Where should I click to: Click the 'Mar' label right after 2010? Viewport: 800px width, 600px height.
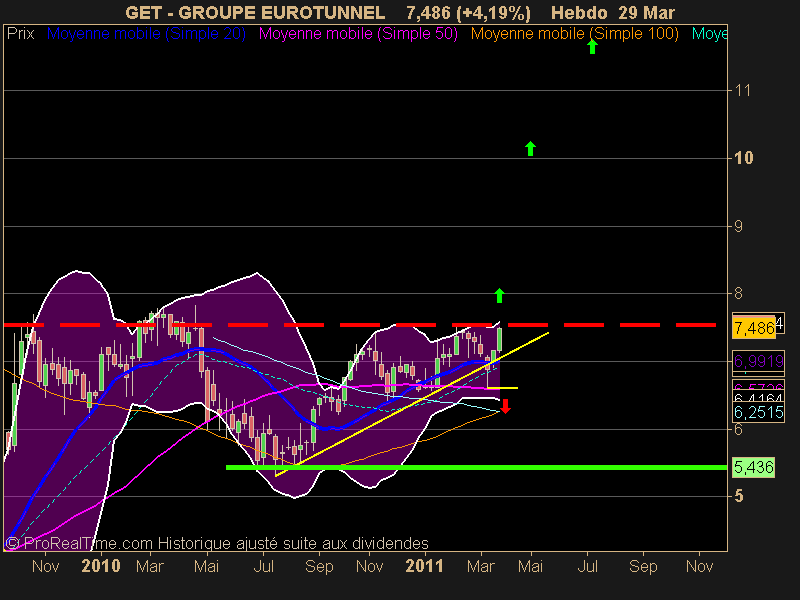pyautogui.click(x=149, y=566)
